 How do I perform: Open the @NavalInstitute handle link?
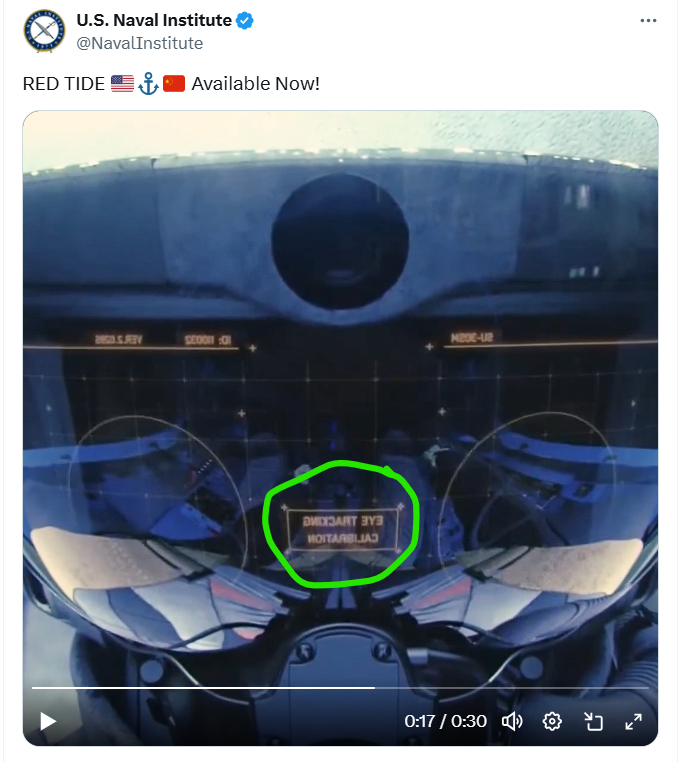point(140,43)
